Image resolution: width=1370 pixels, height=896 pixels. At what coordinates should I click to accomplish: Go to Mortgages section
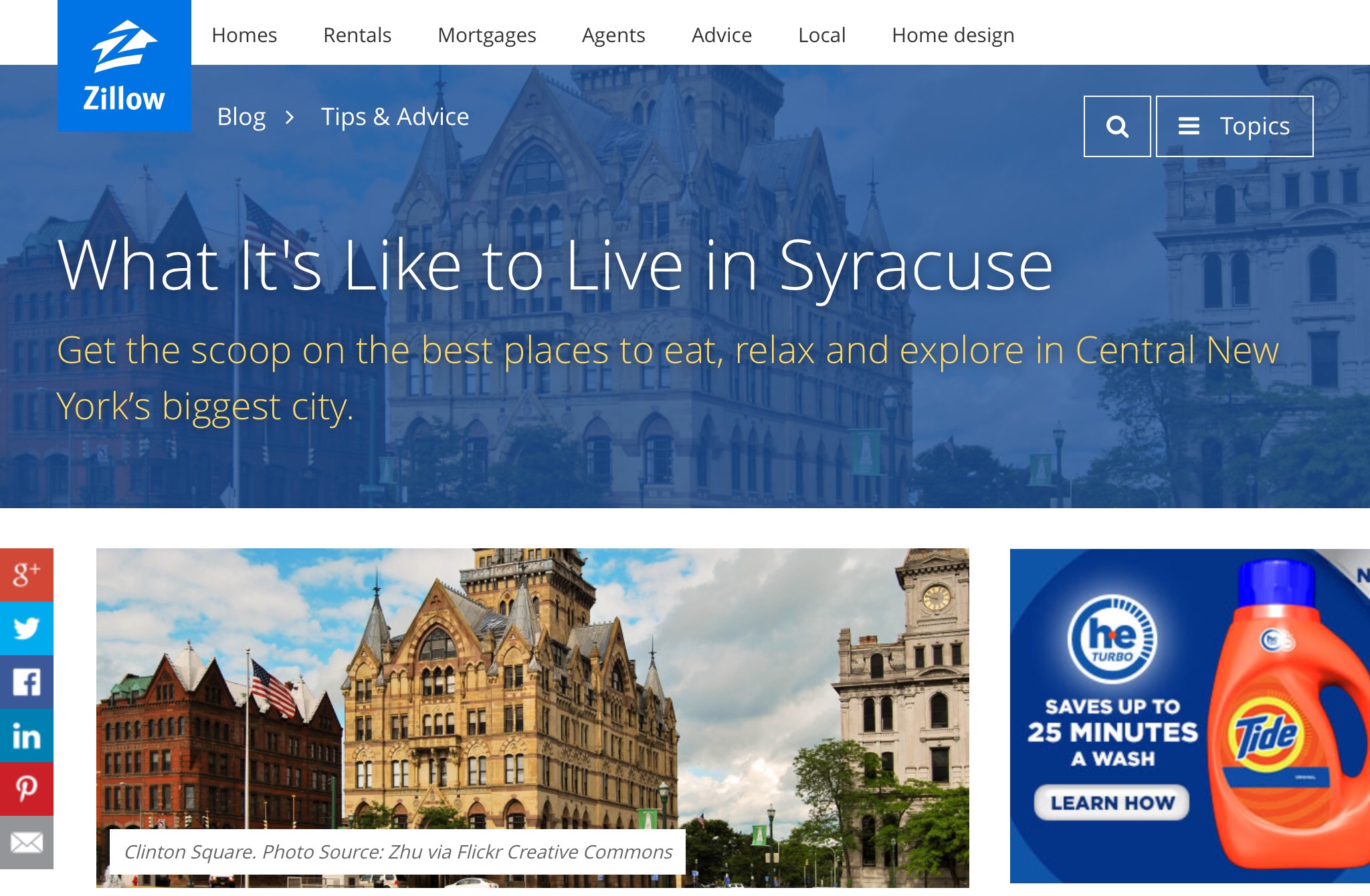(486, 35)
